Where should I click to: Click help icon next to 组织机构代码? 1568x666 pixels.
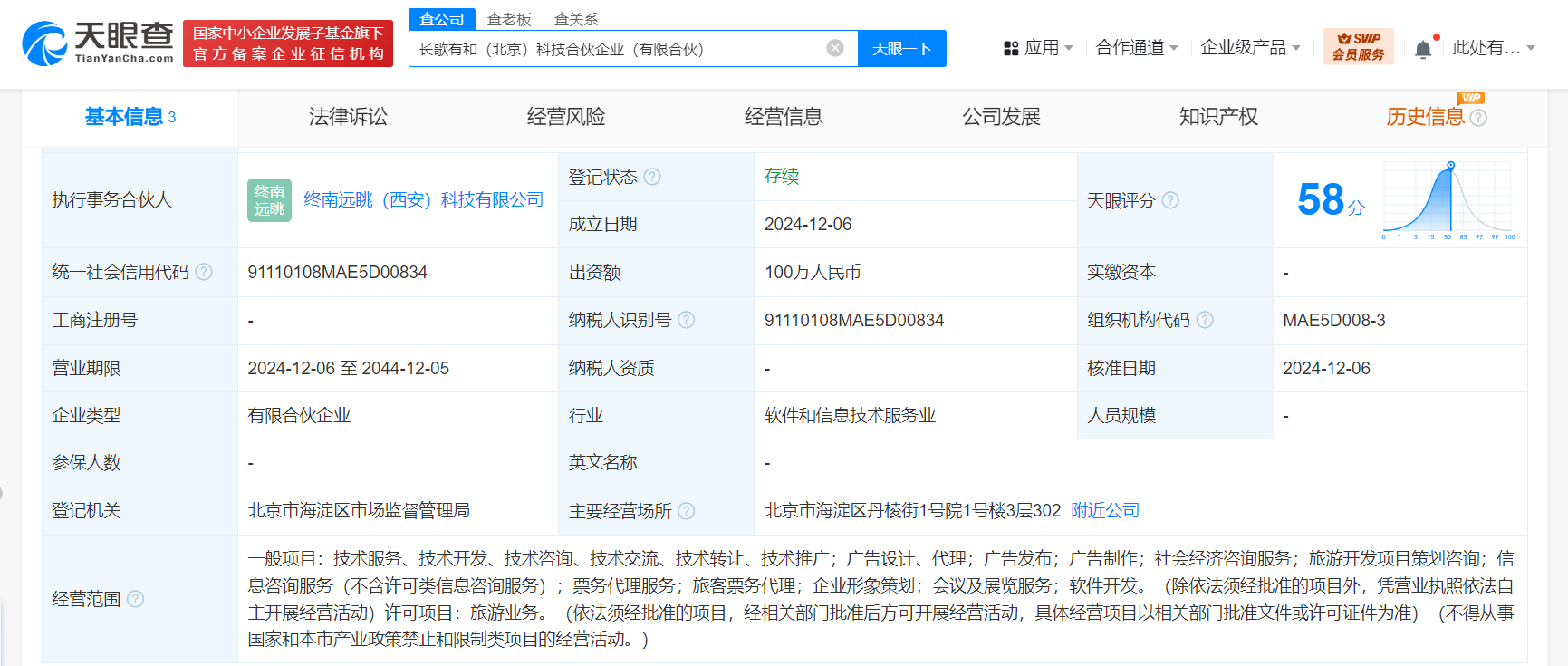click(1205, 320)
